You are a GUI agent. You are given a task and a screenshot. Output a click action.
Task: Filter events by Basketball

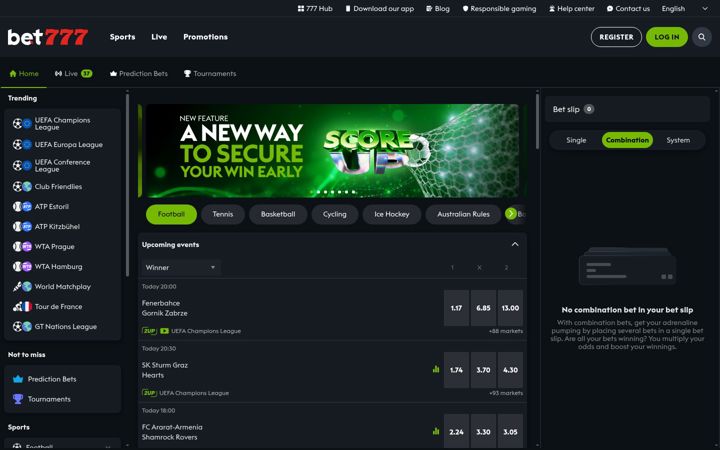[278, 214]
